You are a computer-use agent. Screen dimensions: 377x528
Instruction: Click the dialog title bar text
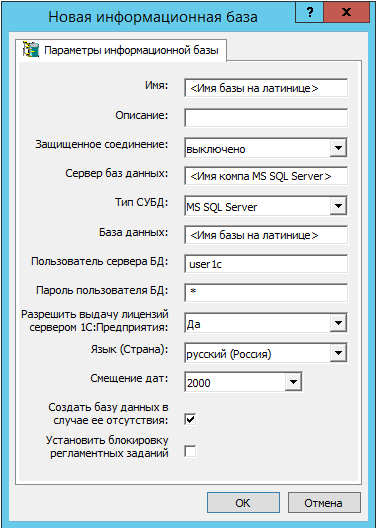tap(153, 17)
